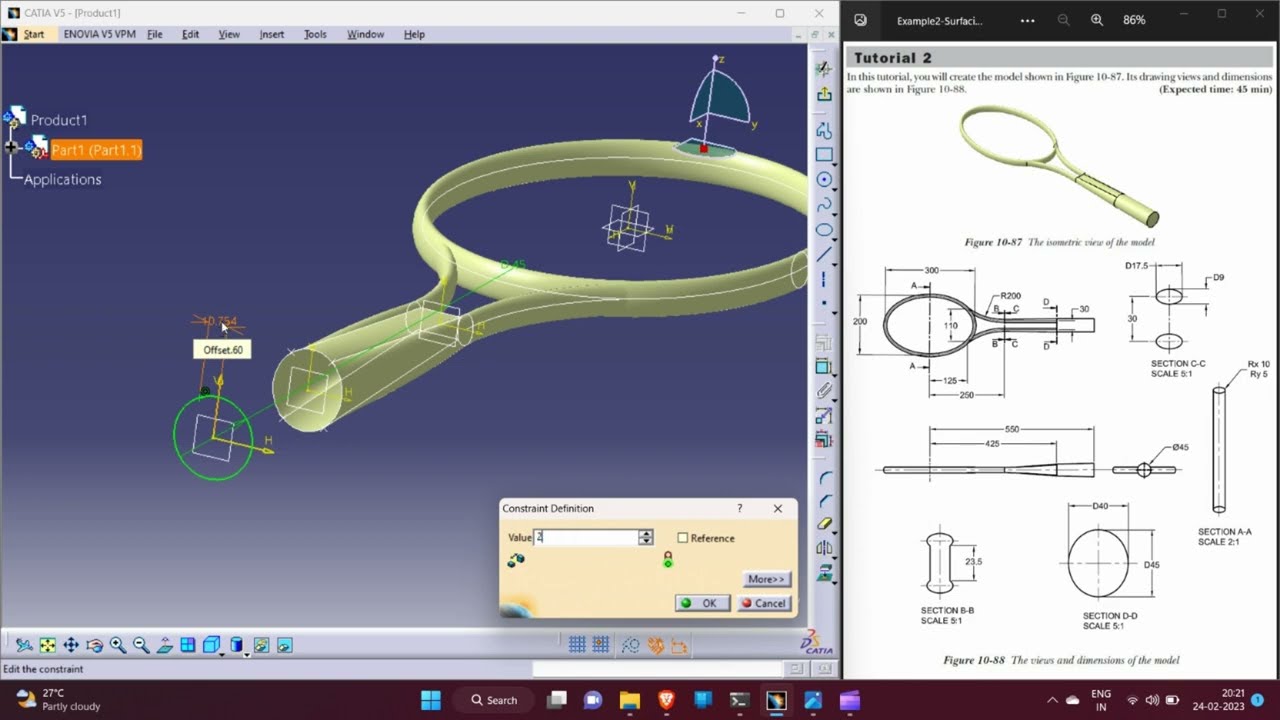Click the Swap Visible Space icon
This screenshot has width=1280, height=720.
[x=284, y=646]
